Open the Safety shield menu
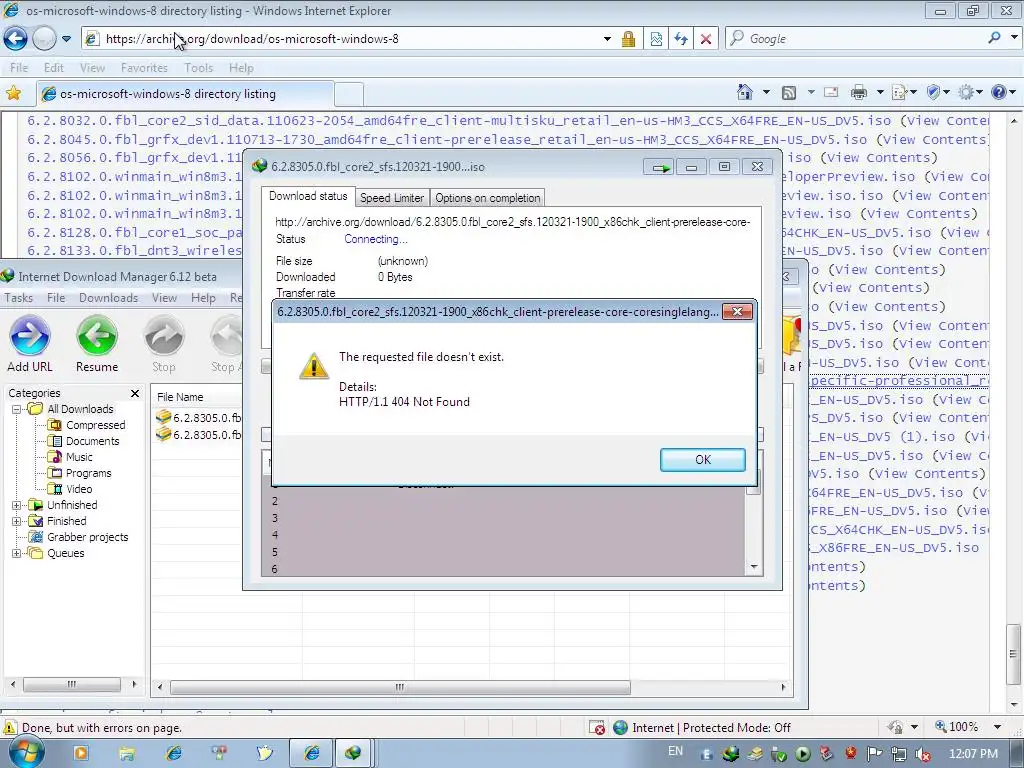1024x768 pixels. 938,93
